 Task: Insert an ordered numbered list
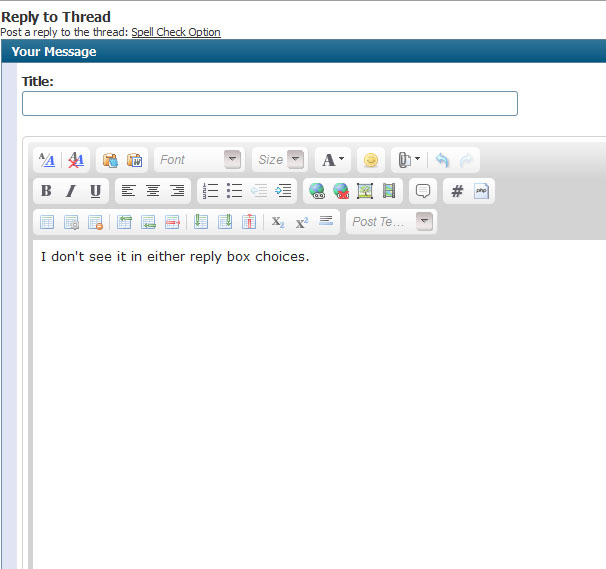(210, 191)
